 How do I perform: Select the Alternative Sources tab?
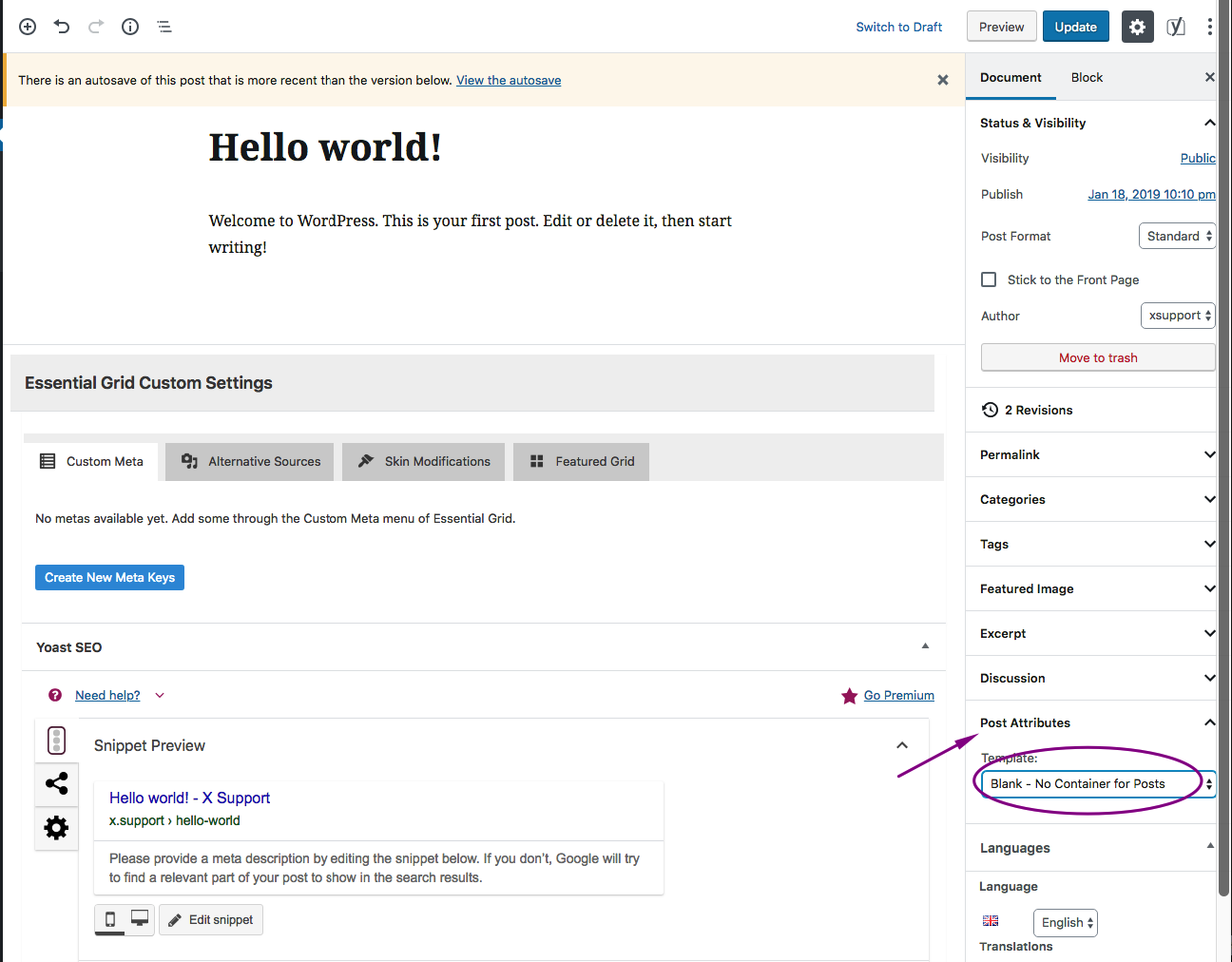(250, 461)
